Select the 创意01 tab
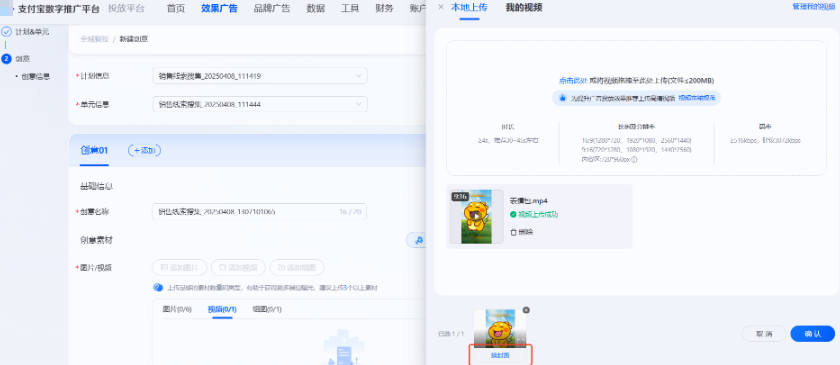The width and height of the screenshot is (840, 365). pos(94,150)
